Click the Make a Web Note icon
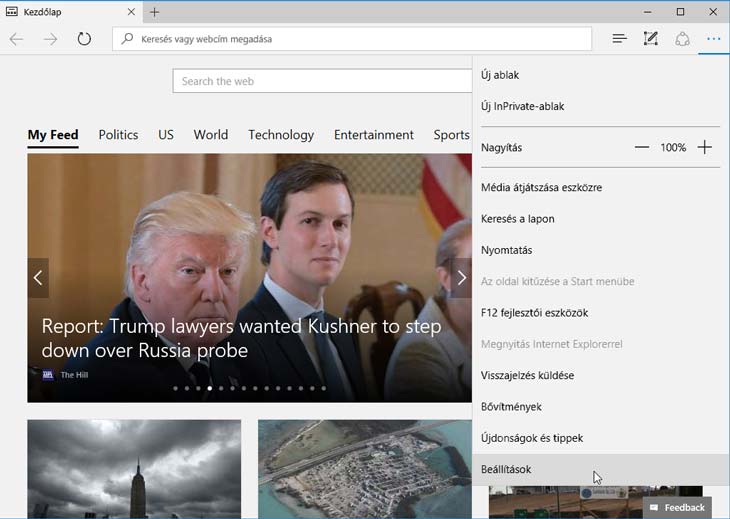 click(x=651, y=39)
